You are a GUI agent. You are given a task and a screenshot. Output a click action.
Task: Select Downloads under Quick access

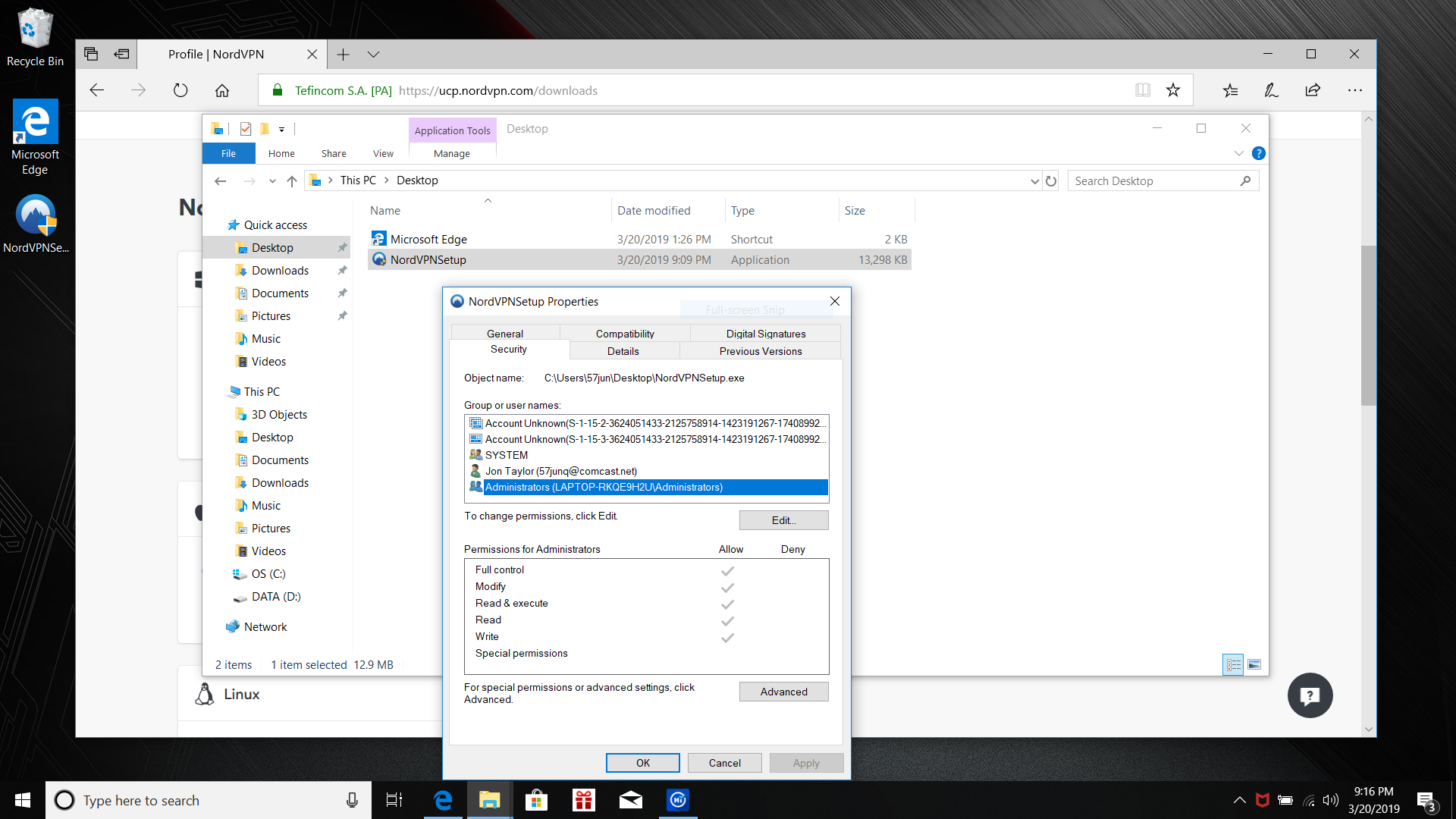click(280, 271)
